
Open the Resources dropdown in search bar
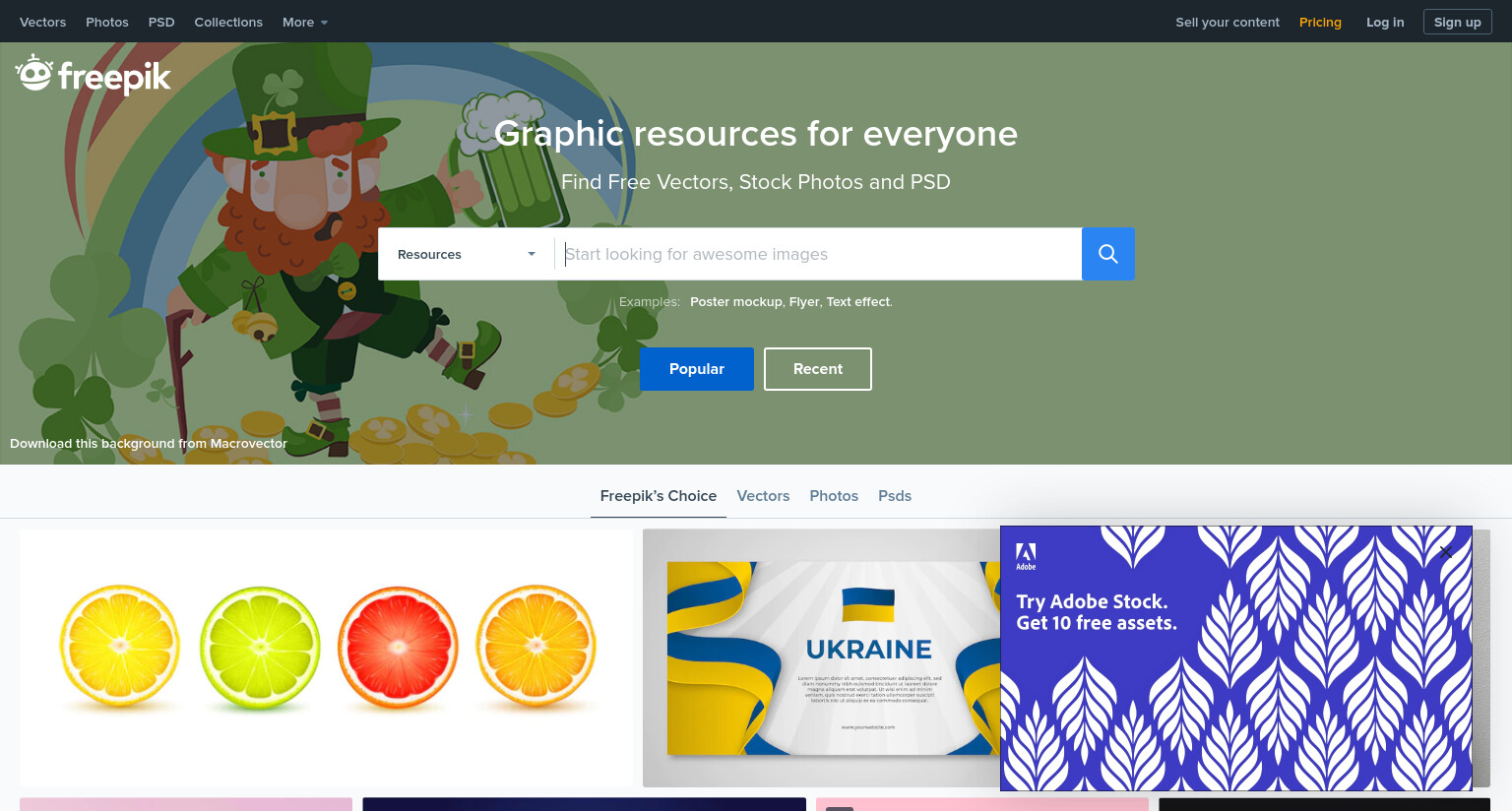click(x=467, y=254)
